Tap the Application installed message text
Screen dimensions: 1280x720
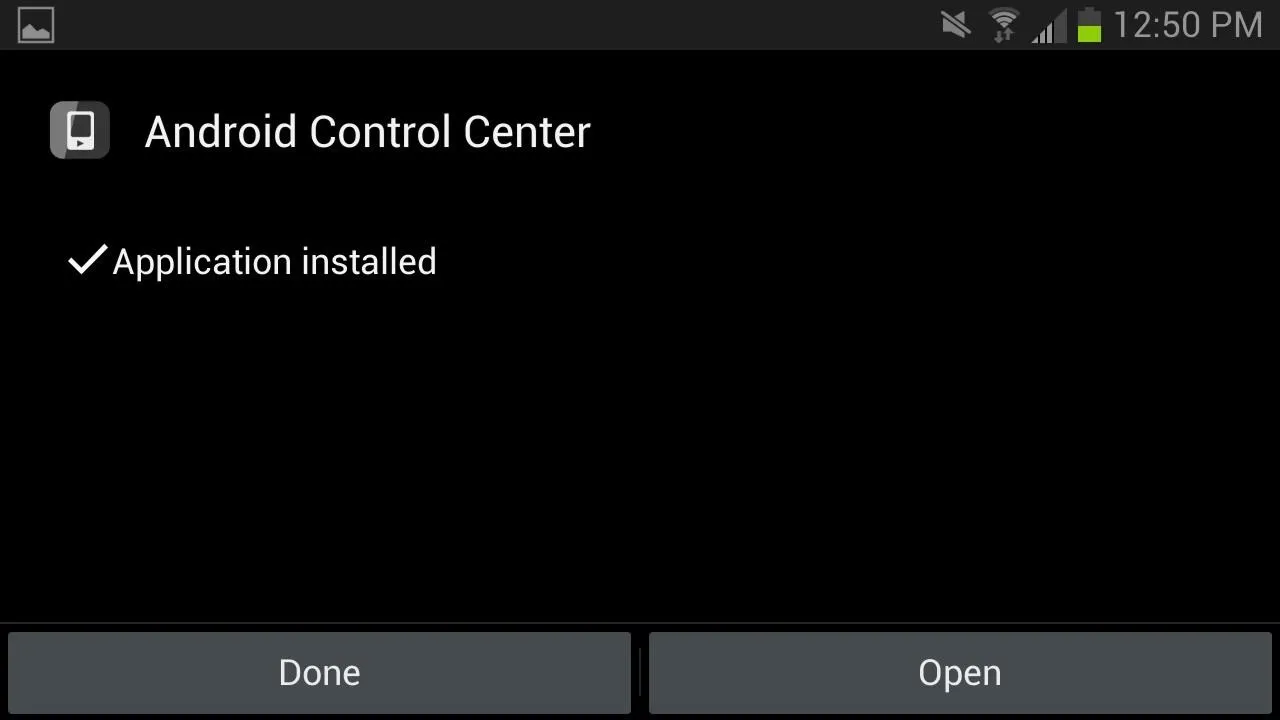[274, 262]
